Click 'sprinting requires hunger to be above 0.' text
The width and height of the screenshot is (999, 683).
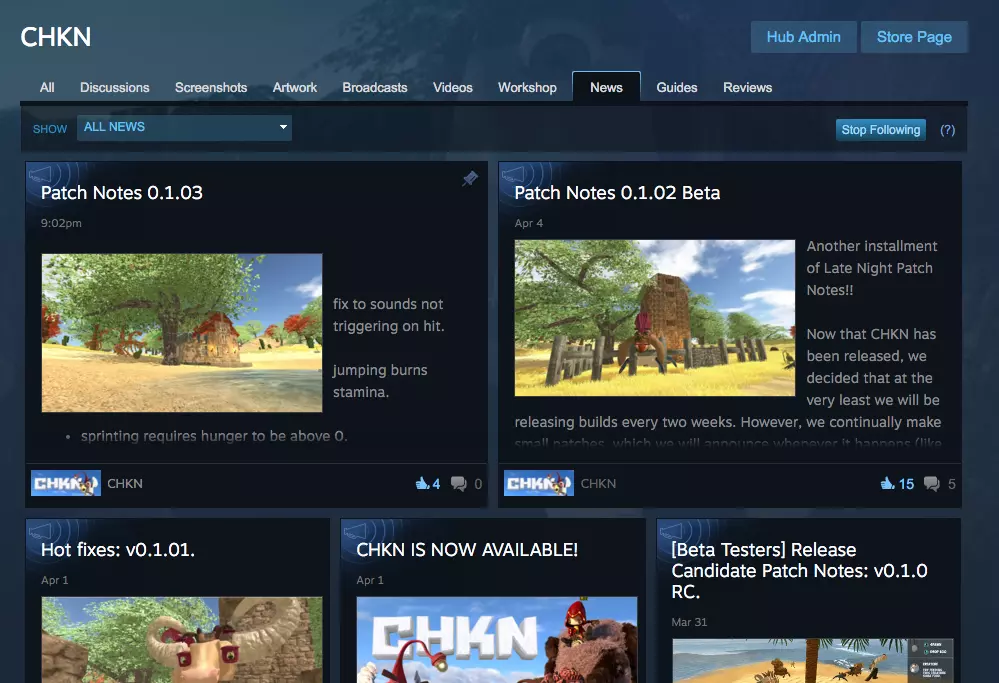coord(214,436)
